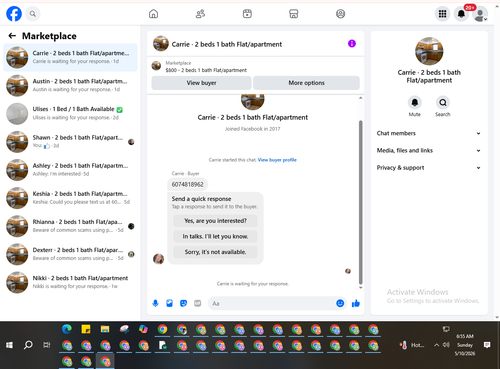Send quick reply 'Yes, are you interested?'
Screen dimensions: 500x369
tap(215, 221)
